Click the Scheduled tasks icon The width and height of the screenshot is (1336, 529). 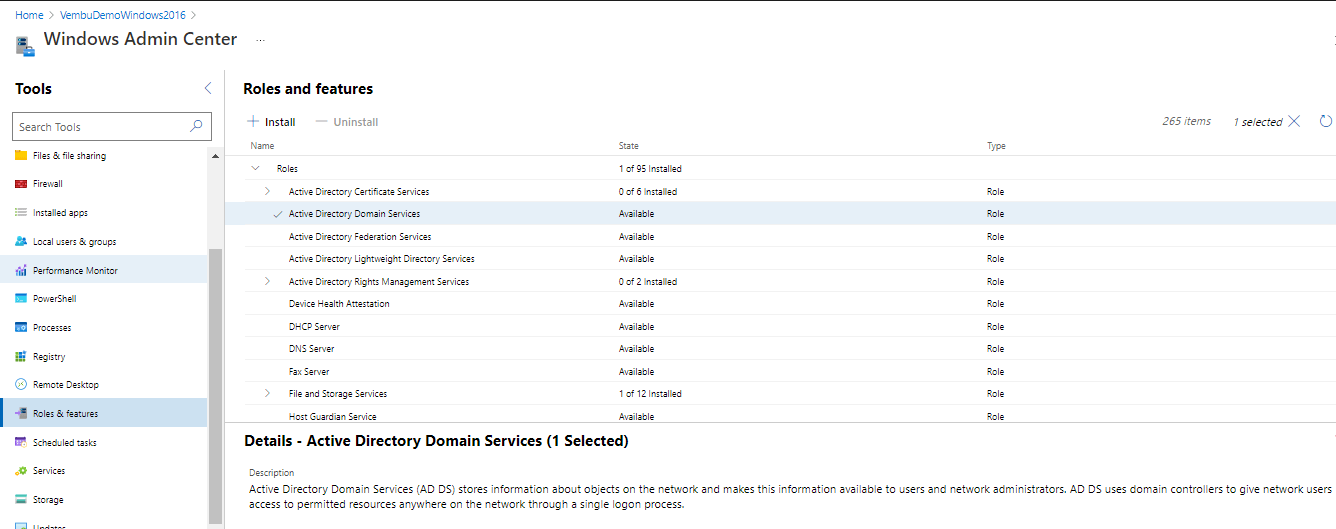point(21,443)
